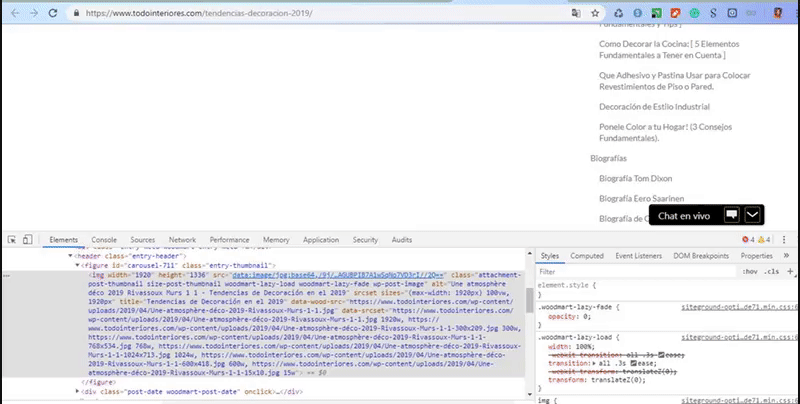Select the DOM Breakpoints sidebar tab
This screenshot has height=404, width=800.
pos(701,256)
